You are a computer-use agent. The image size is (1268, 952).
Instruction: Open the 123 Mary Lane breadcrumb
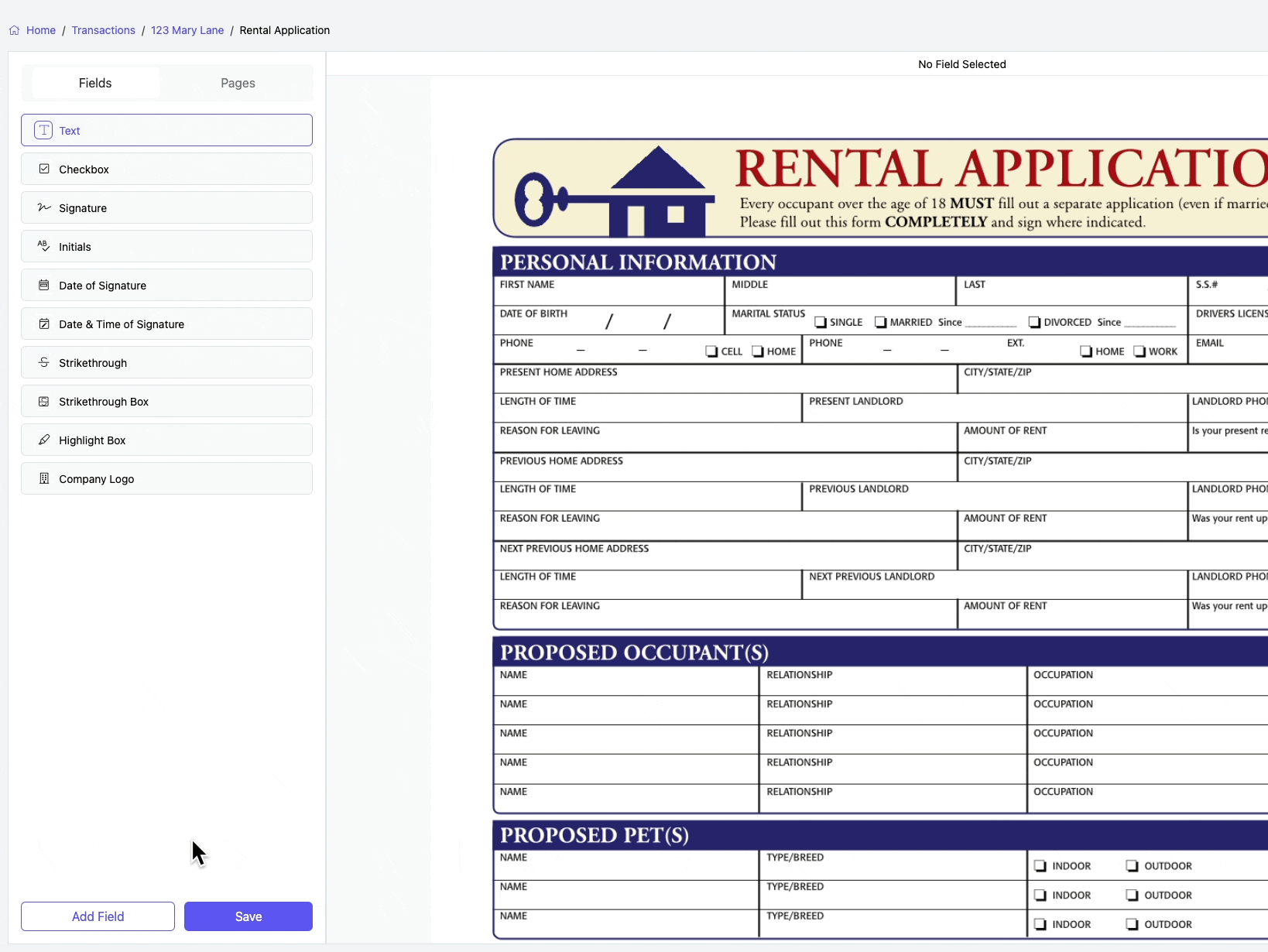point(187,30)
